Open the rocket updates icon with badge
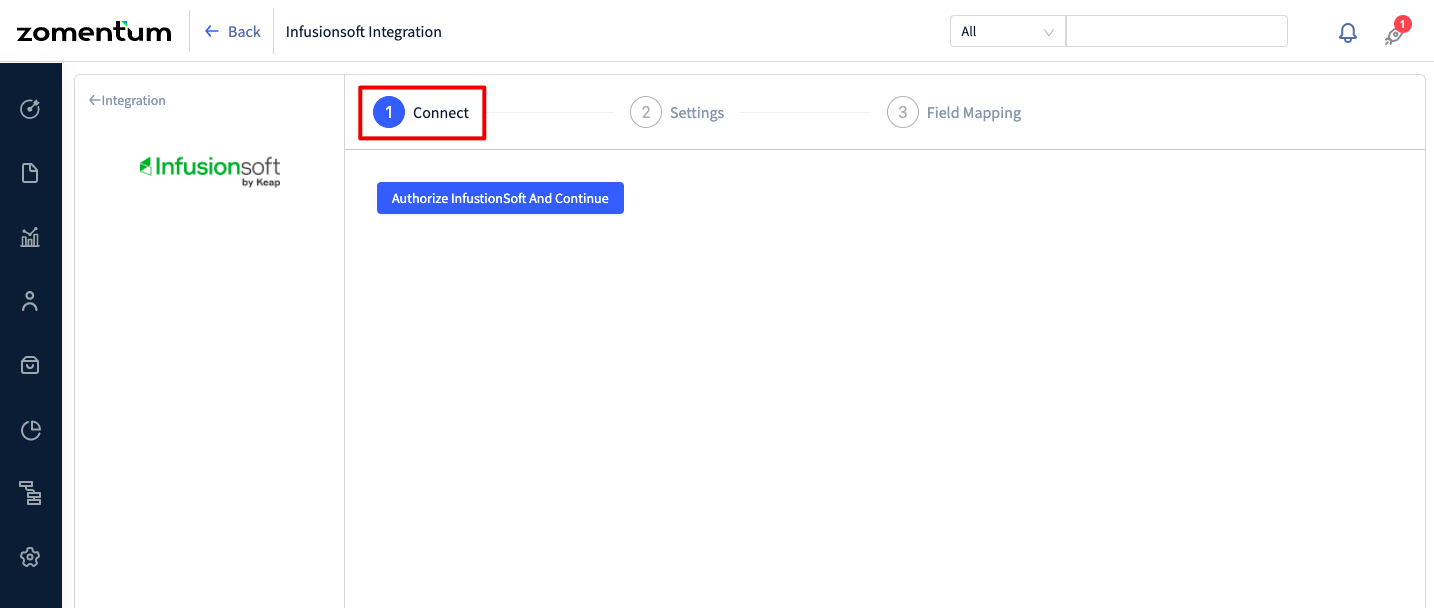Screen dimensions: 1434x608 click(1395, 34)
